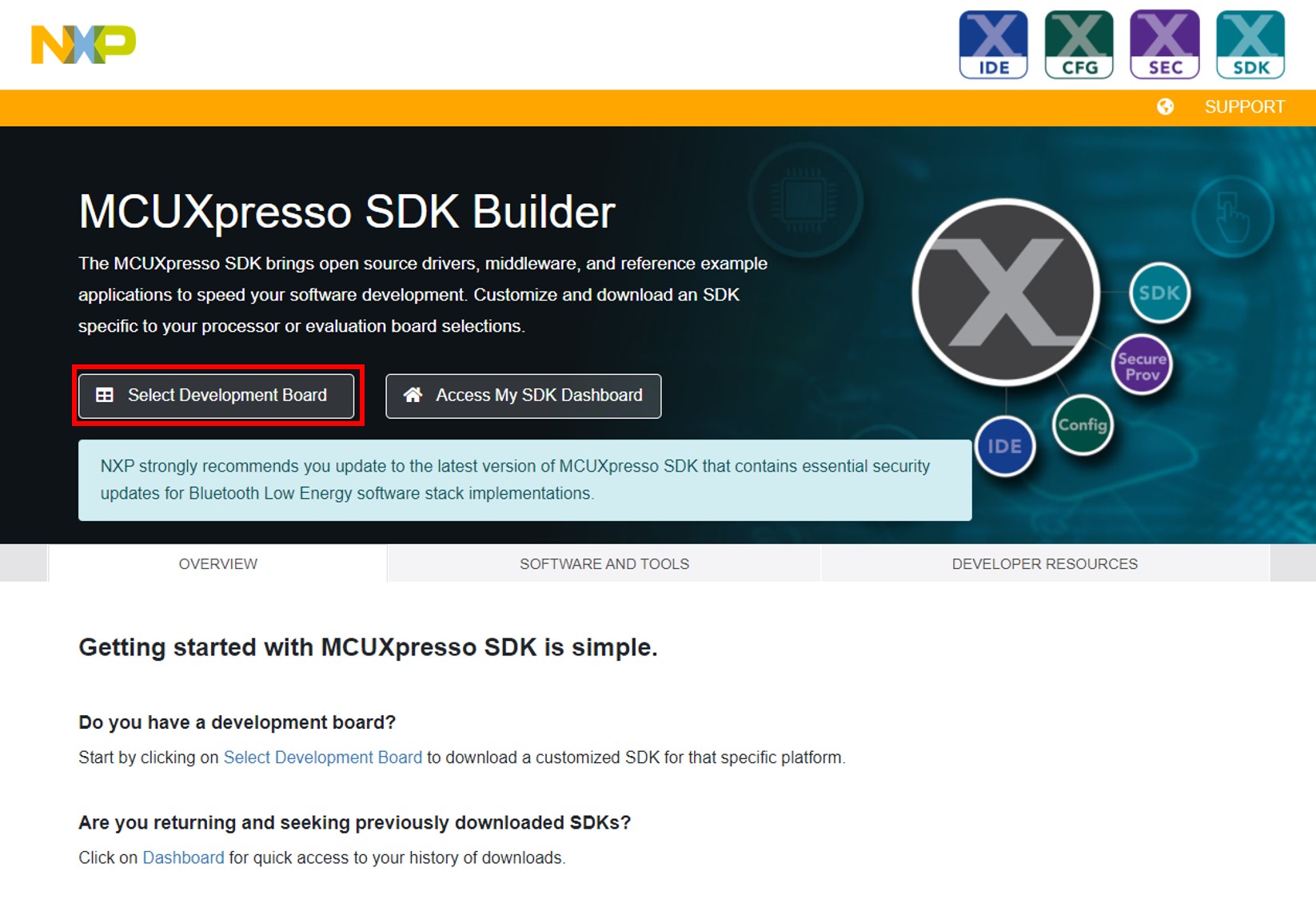Click the home icon on Access My SDK Dashboard
Screen dimensions: 1316x899
[x=413, y=395]
